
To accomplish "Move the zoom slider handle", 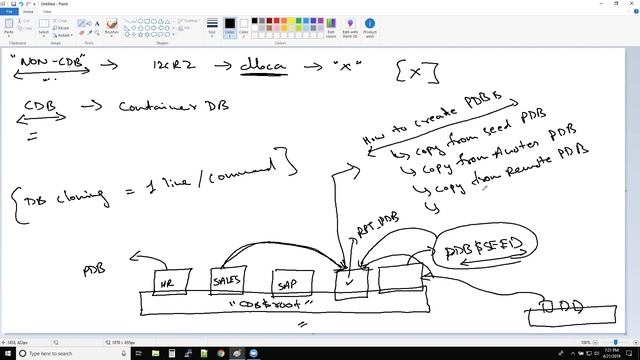I will pos(616,342).
